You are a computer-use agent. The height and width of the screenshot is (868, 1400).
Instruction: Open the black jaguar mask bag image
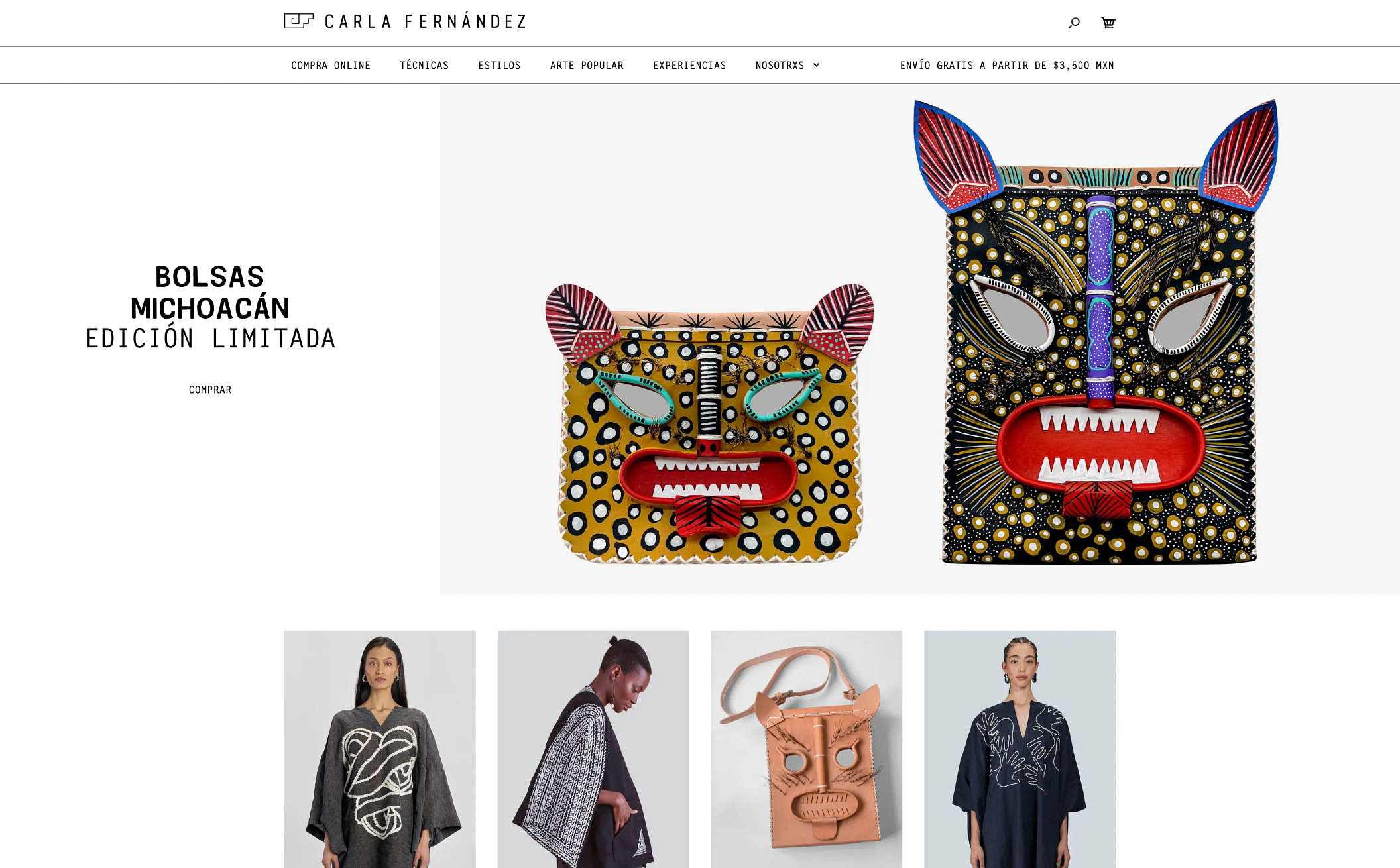1097,332
